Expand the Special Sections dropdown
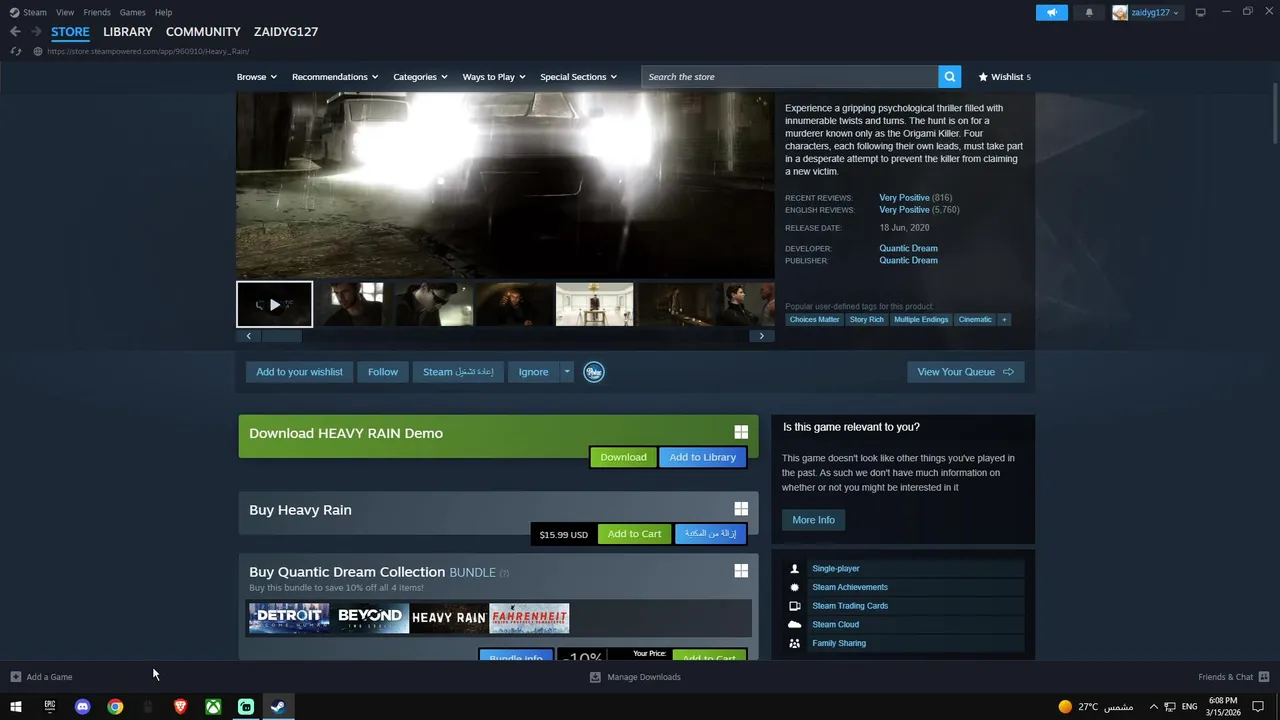The width and height of the screenshot is (1280, 720). (579, 77)
